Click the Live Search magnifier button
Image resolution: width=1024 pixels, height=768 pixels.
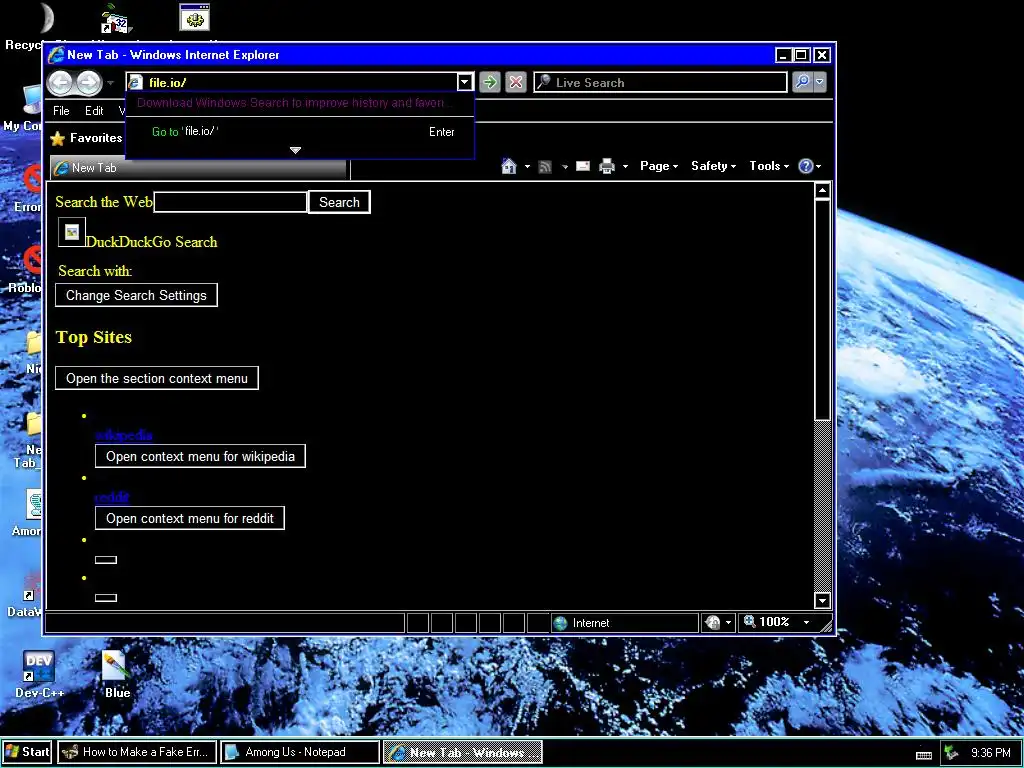pyautogui.click(x=803, y=82)
